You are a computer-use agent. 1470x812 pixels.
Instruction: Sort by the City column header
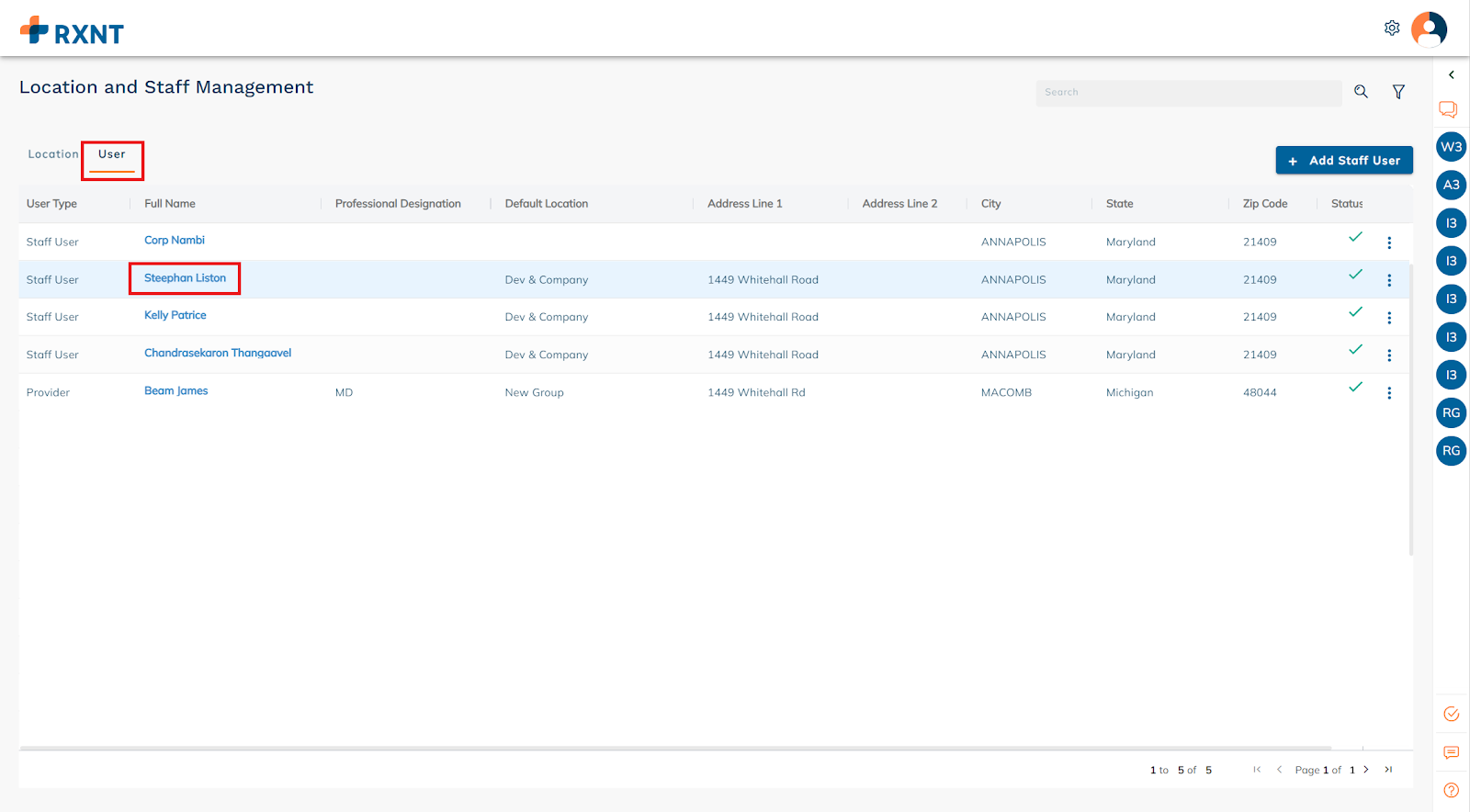pos(990,204)
